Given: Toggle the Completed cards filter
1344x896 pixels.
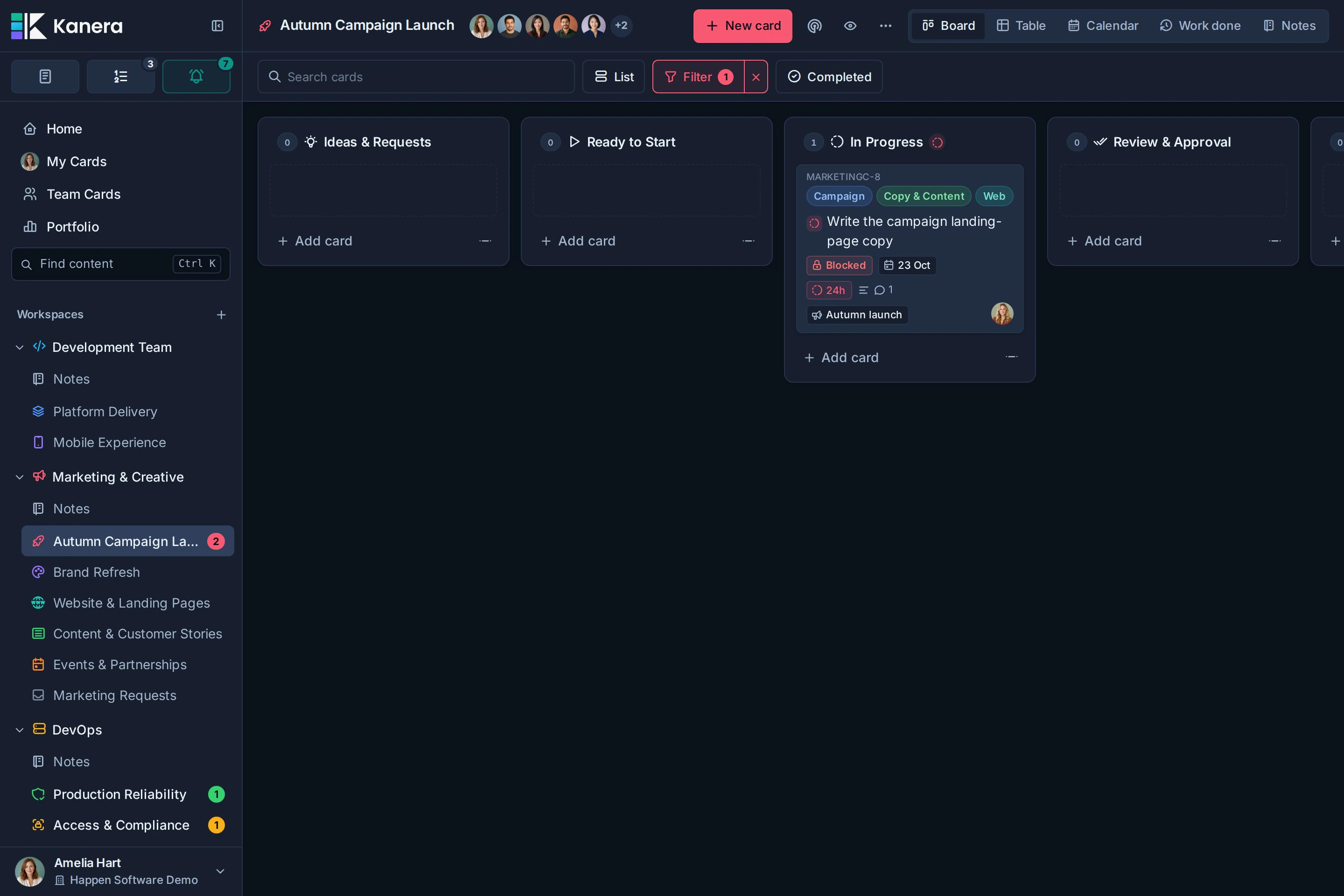Looking at the screenshot, I should [x=829, y=77].
